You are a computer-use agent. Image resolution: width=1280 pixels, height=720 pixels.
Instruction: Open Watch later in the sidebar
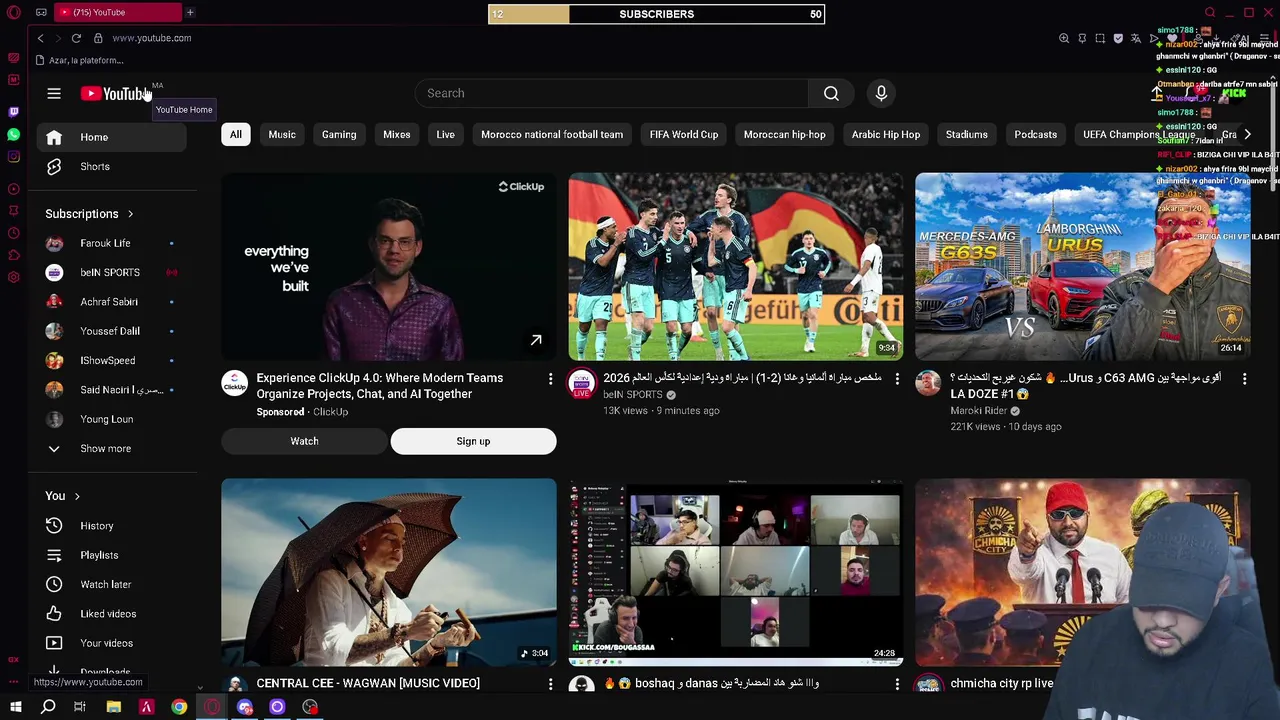click(112, 585)
